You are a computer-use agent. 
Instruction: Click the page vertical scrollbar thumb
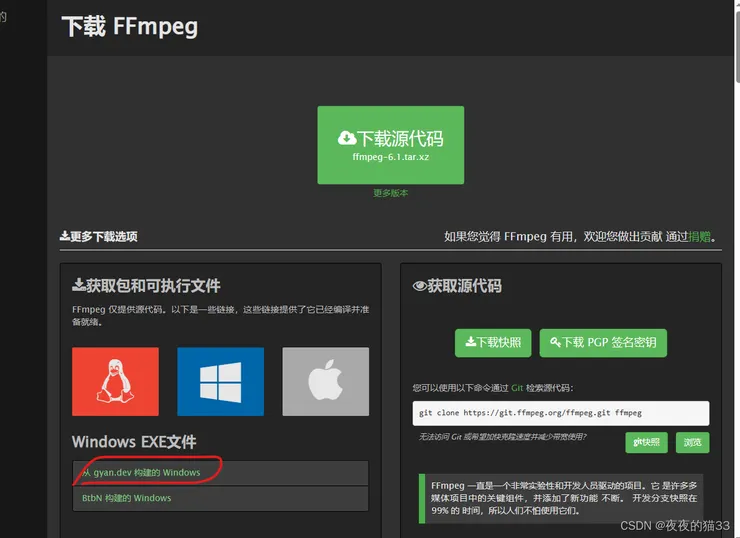pyautogui.click(x=737, y=47)
